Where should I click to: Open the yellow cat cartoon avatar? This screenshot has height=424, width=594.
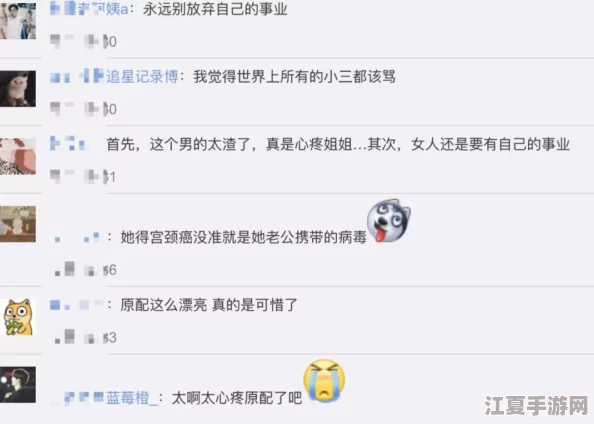[x=18, y=317]
